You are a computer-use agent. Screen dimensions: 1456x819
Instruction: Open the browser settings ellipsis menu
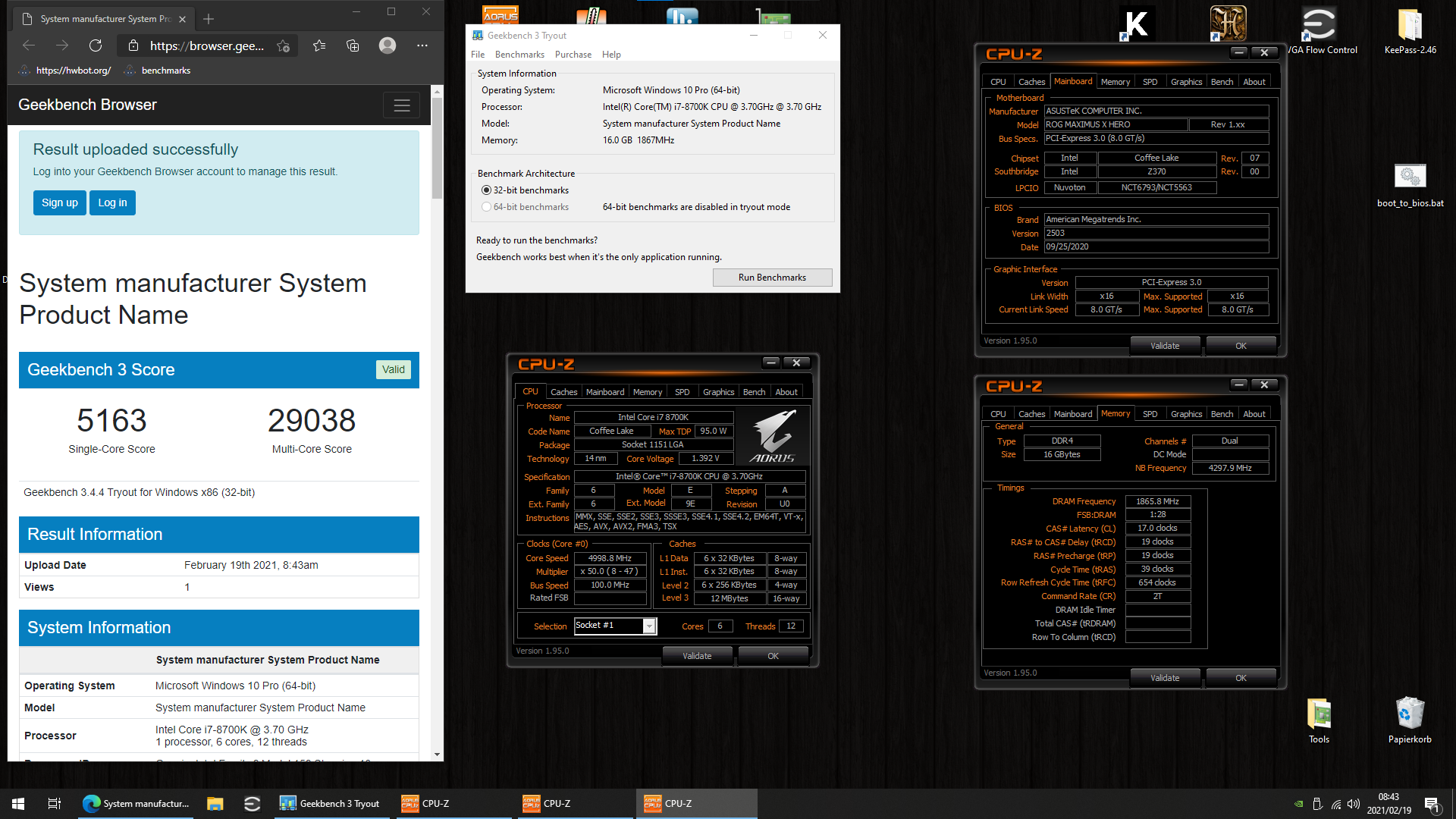coord(422,45)
